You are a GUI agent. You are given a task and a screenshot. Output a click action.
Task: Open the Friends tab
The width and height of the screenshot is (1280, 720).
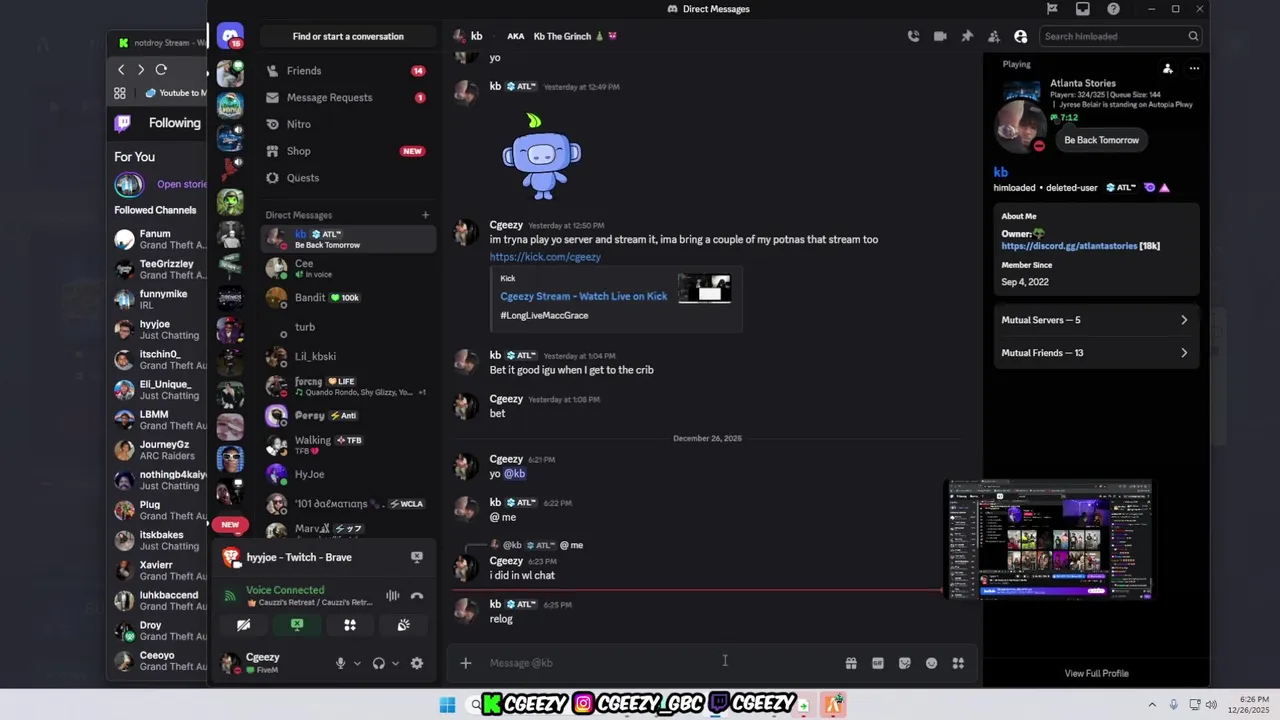coord(347,71)
